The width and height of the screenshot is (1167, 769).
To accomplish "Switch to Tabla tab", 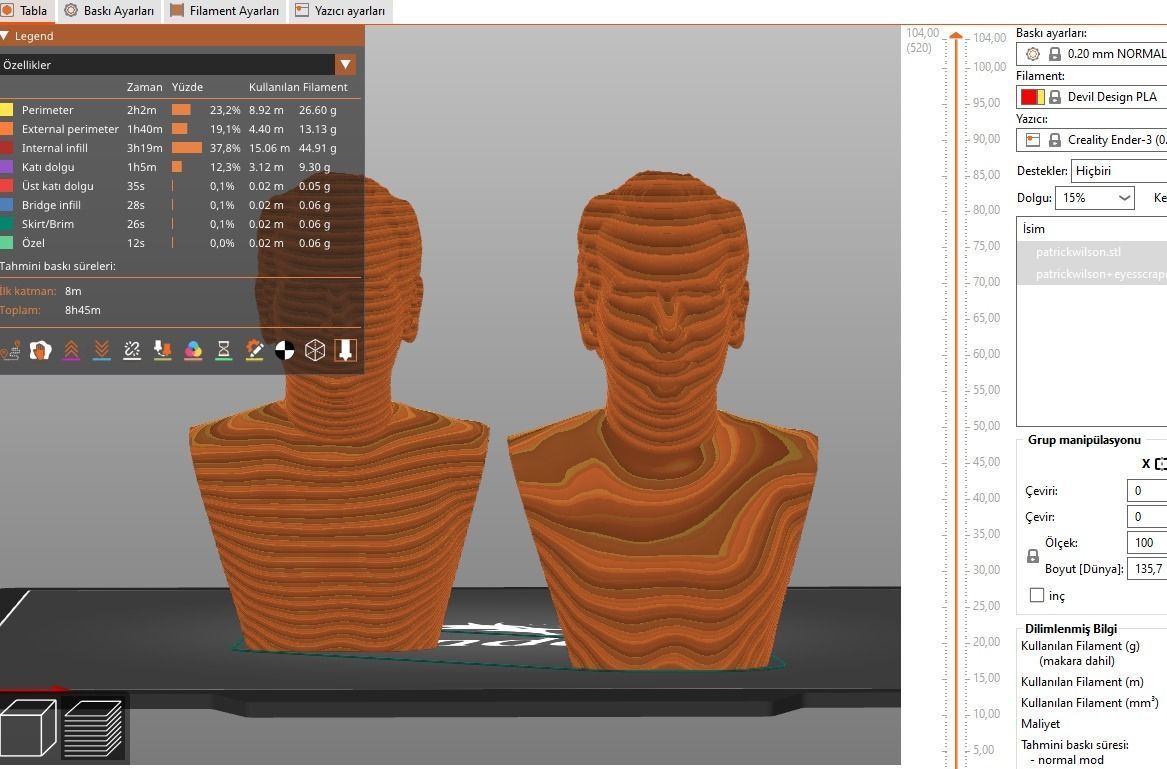I will tap(25, 10).
